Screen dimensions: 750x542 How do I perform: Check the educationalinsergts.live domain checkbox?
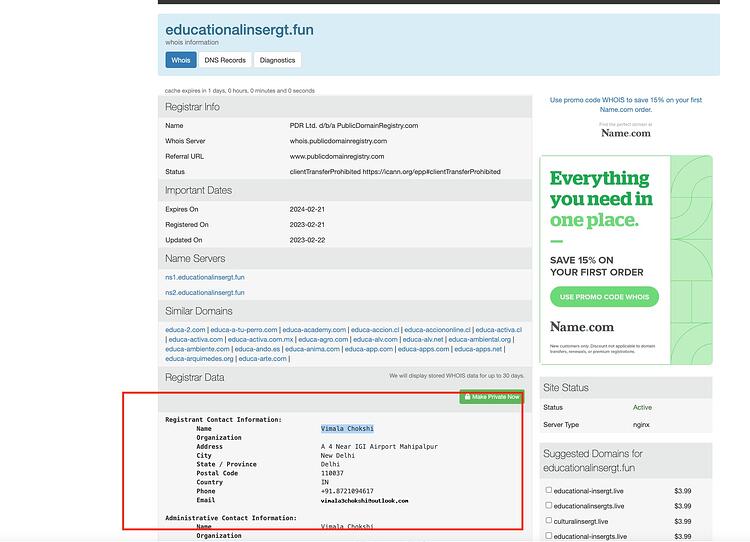tap(549, 505)
